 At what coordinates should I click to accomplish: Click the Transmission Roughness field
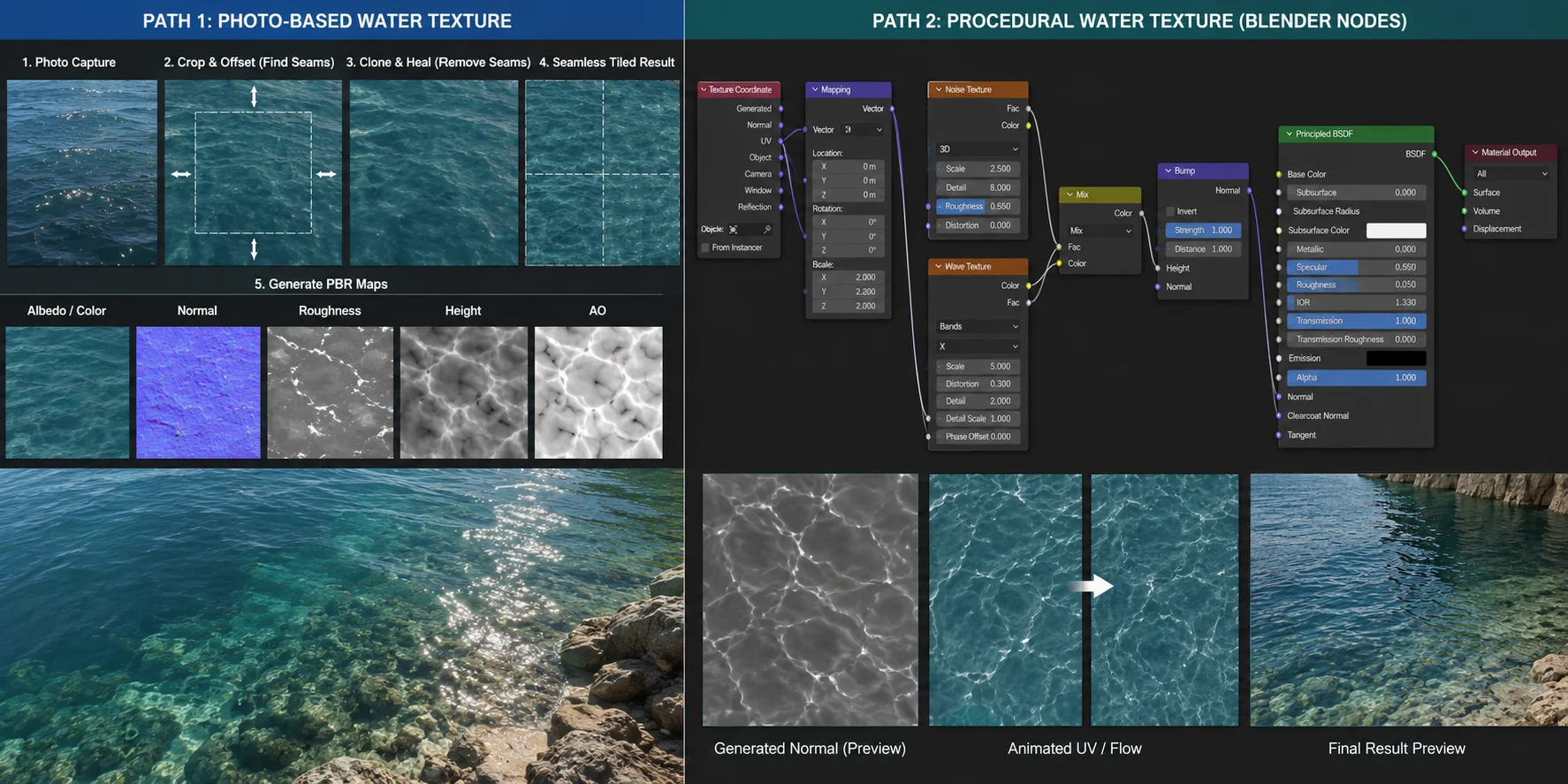coord(1356,339)
